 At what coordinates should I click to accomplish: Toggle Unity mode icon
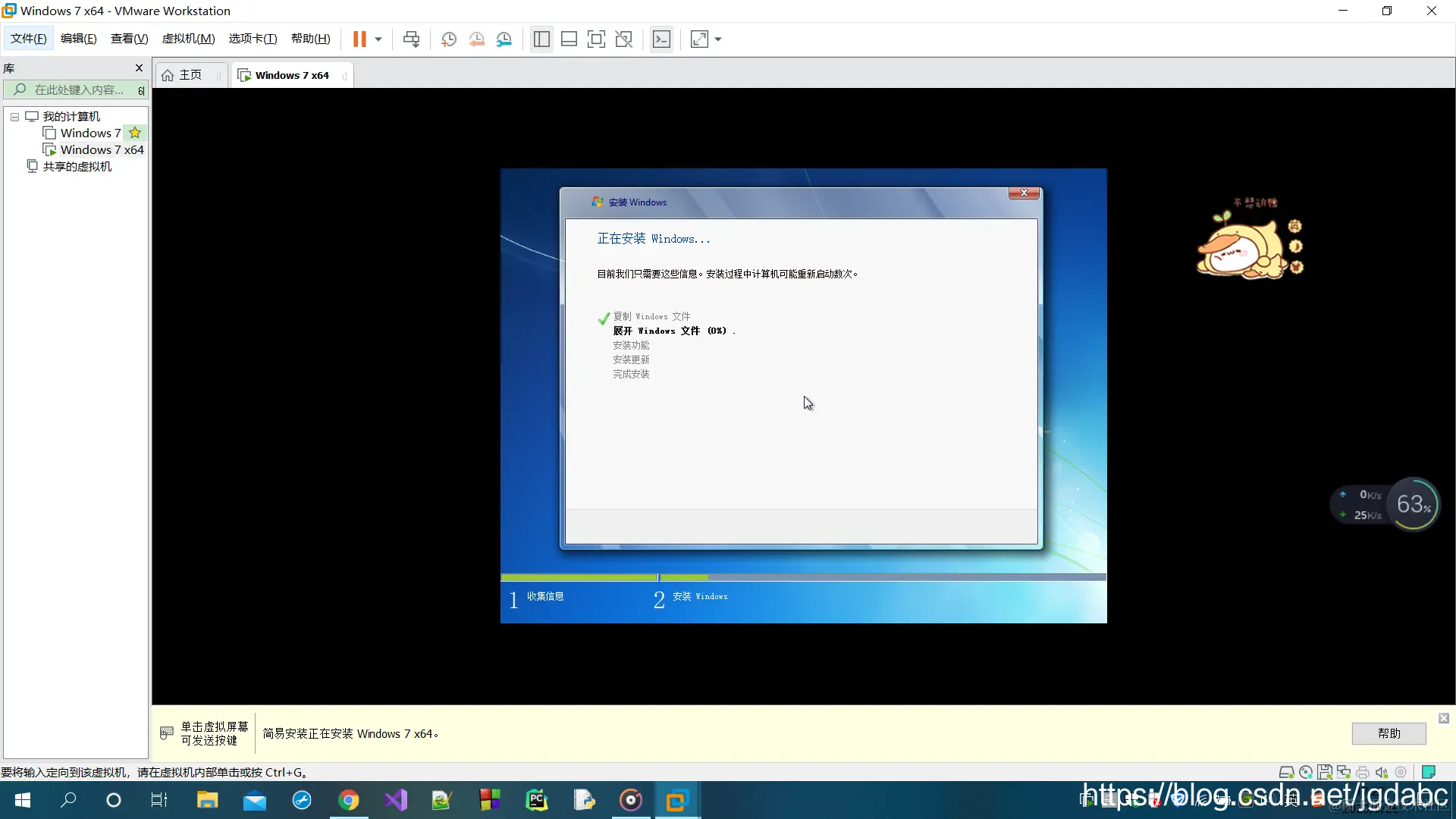coord(624,39)
